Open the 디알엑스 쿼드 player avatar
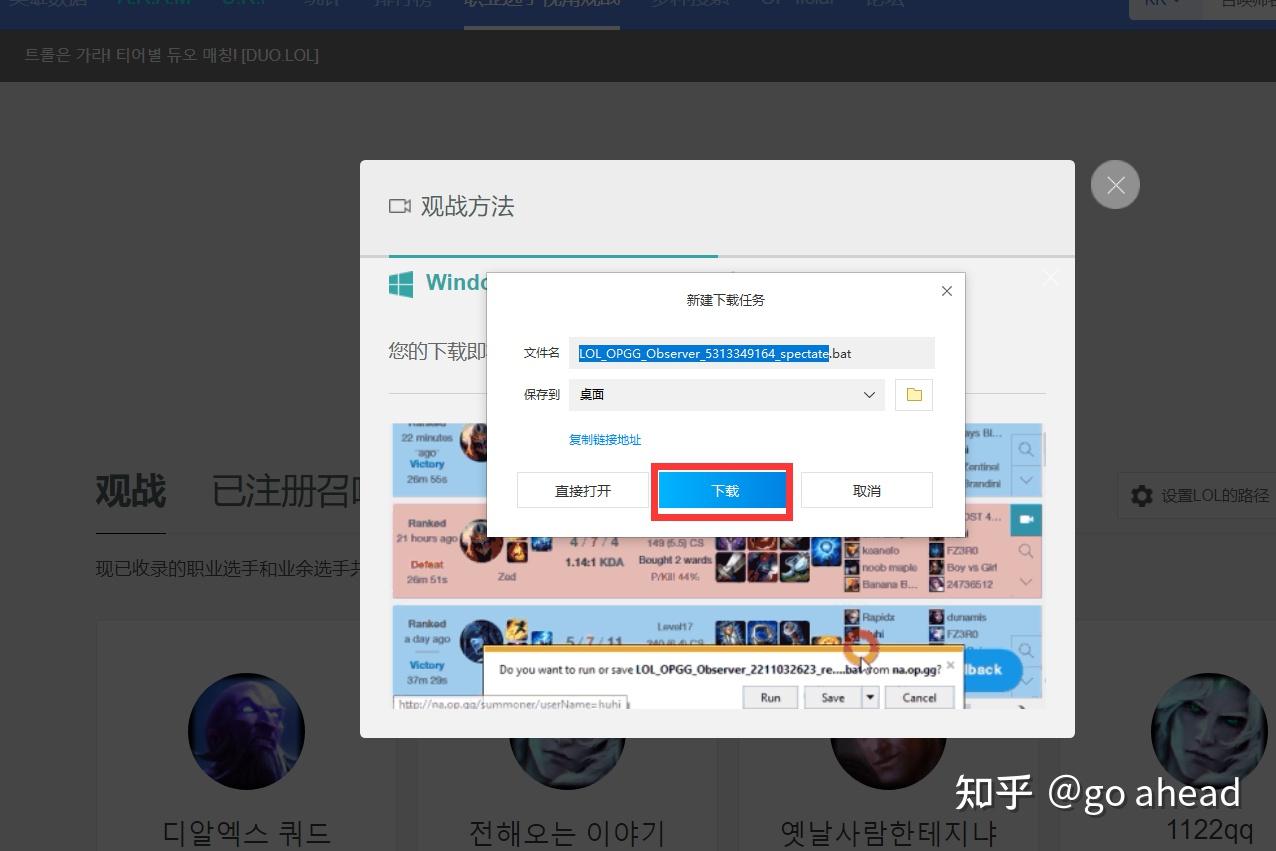Screen dimensions: 1276x851 [247, 731]
